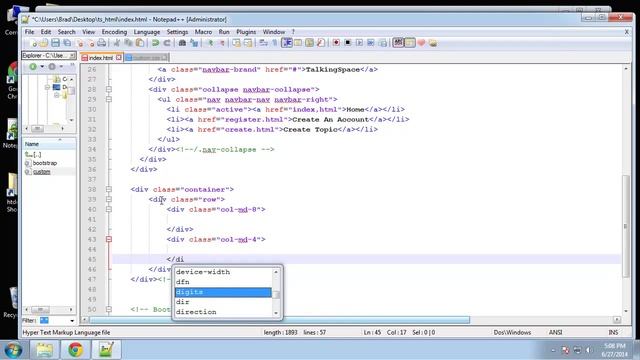Close the Explorer panel
This screenshot has width=640, height=360.
72,56
